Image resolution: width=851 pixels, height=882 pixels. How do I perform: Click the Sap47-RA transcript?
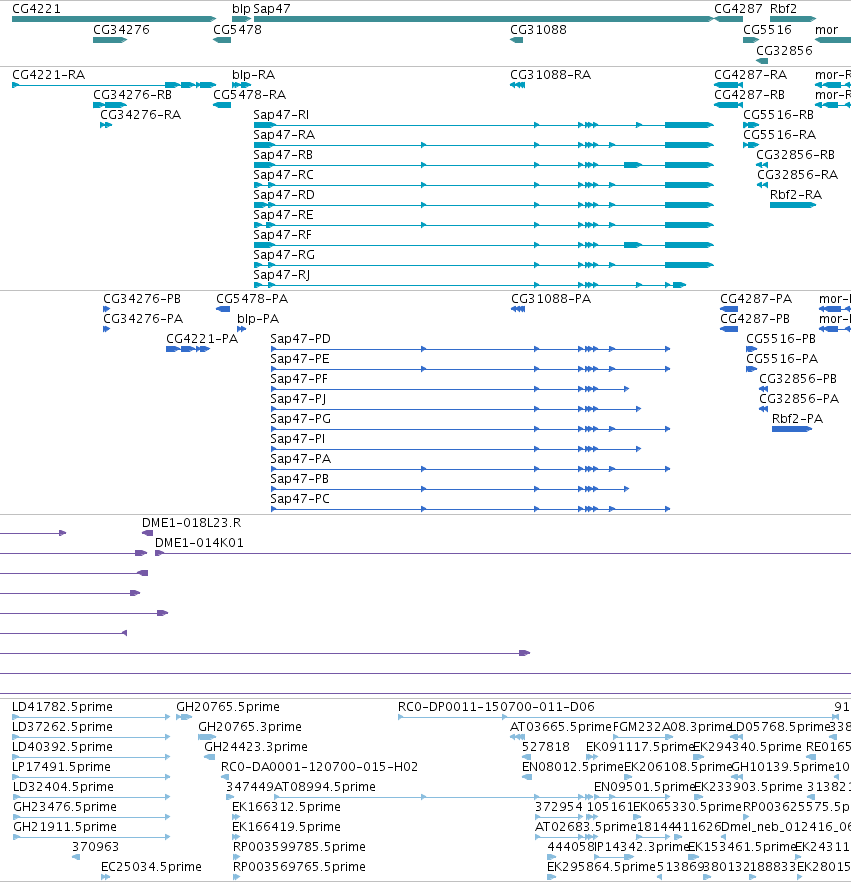tap(484, 145)
